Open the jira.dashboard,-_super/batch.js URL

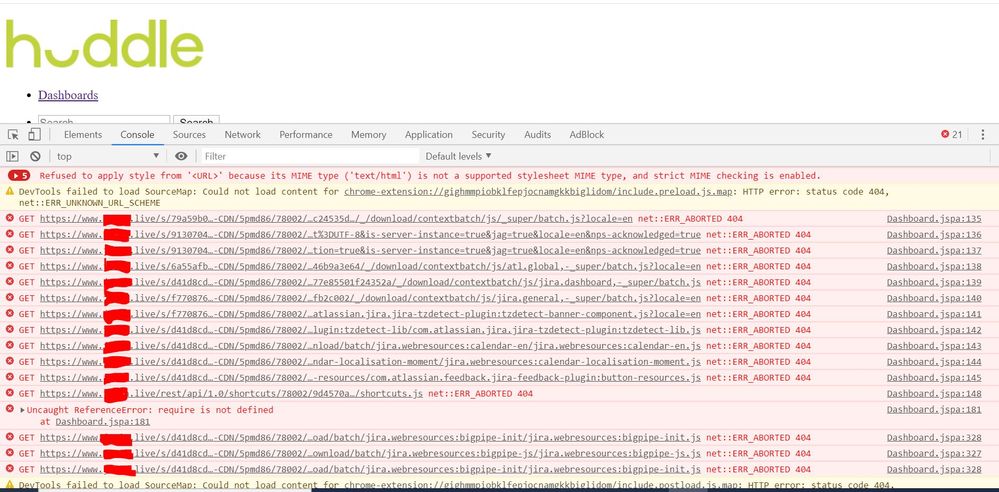click(x=370, y=282)
